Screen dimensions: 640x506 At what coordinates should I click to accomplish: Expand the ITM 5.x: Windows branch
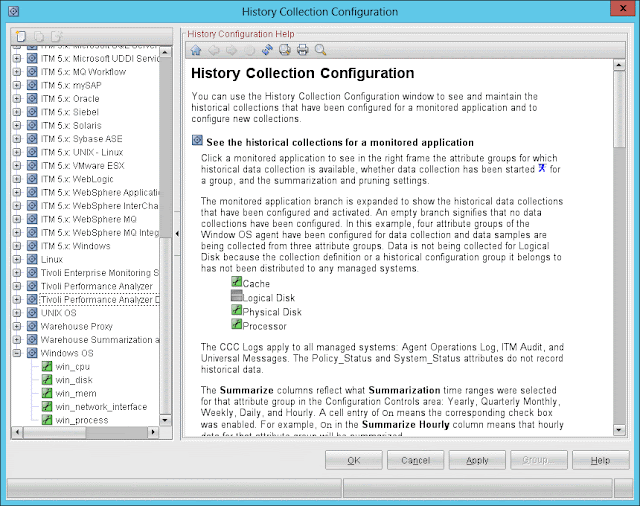coord(17,246)
